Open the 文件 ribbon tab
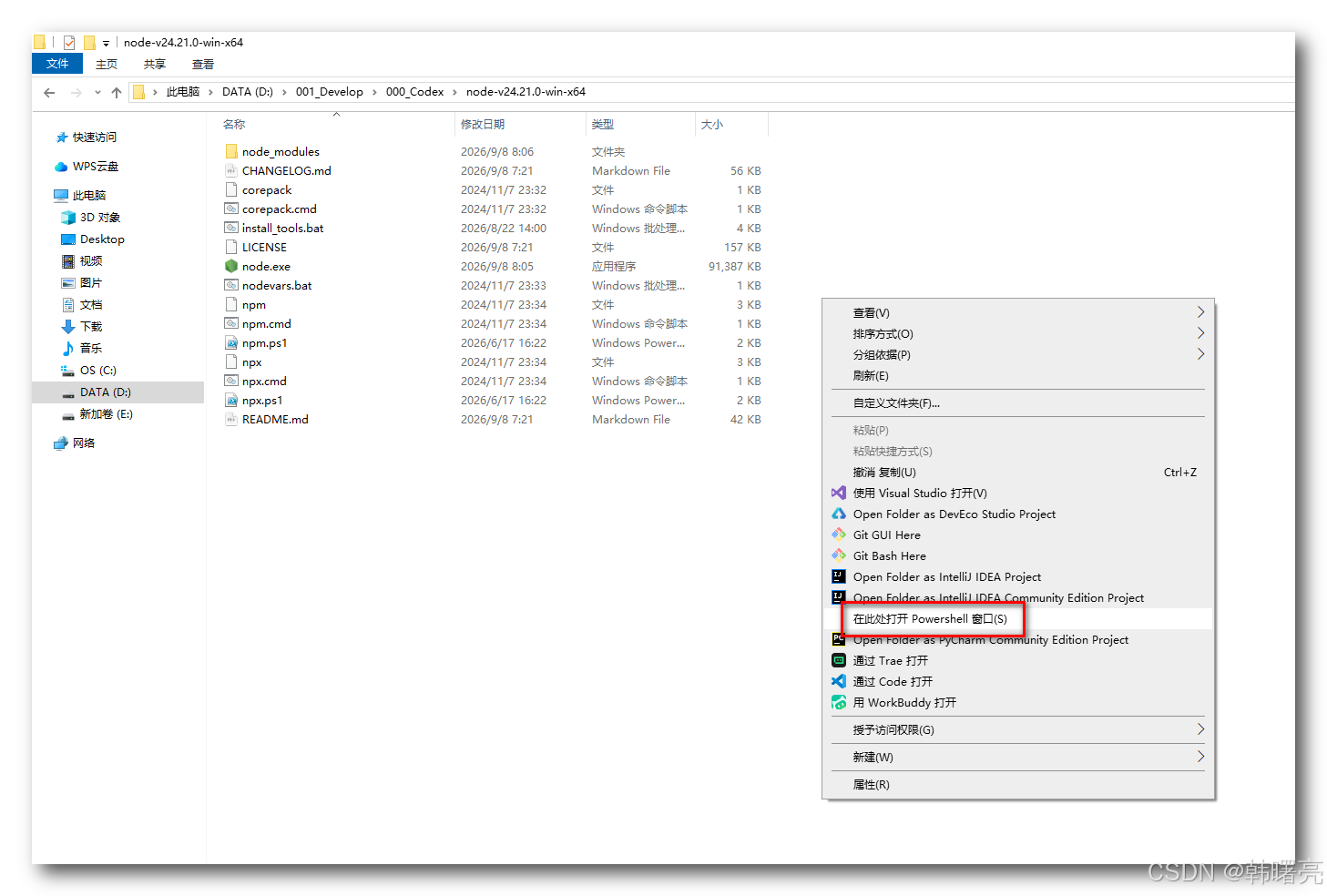The height and width of the screenshot is (896, 1327). 57,63
